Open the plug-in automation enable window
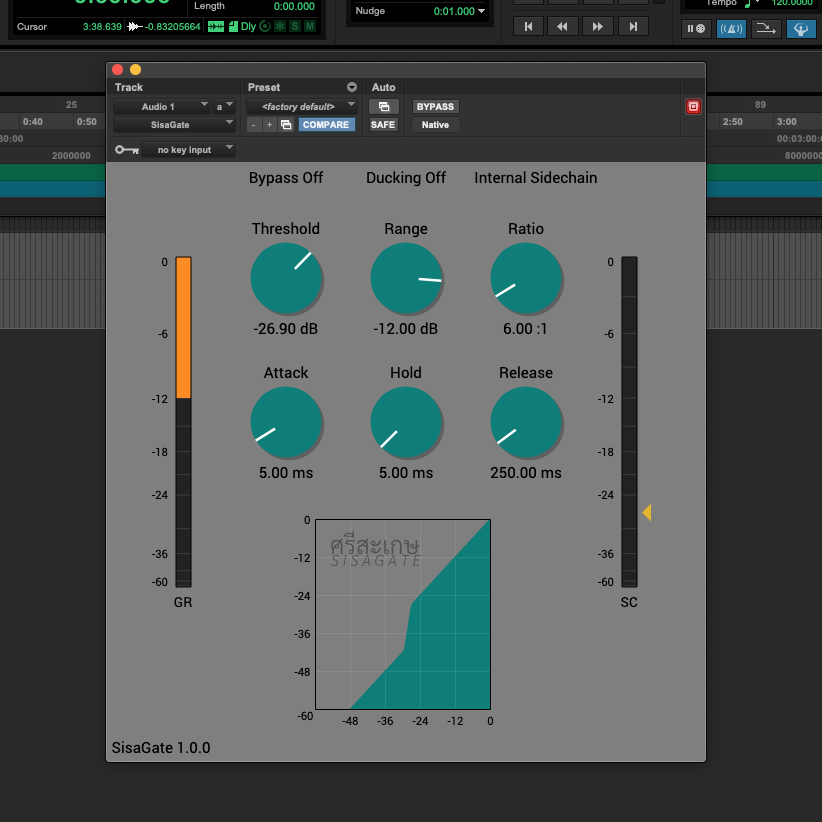Viewport: 822px width, 822px height. [x=383, y=106]
